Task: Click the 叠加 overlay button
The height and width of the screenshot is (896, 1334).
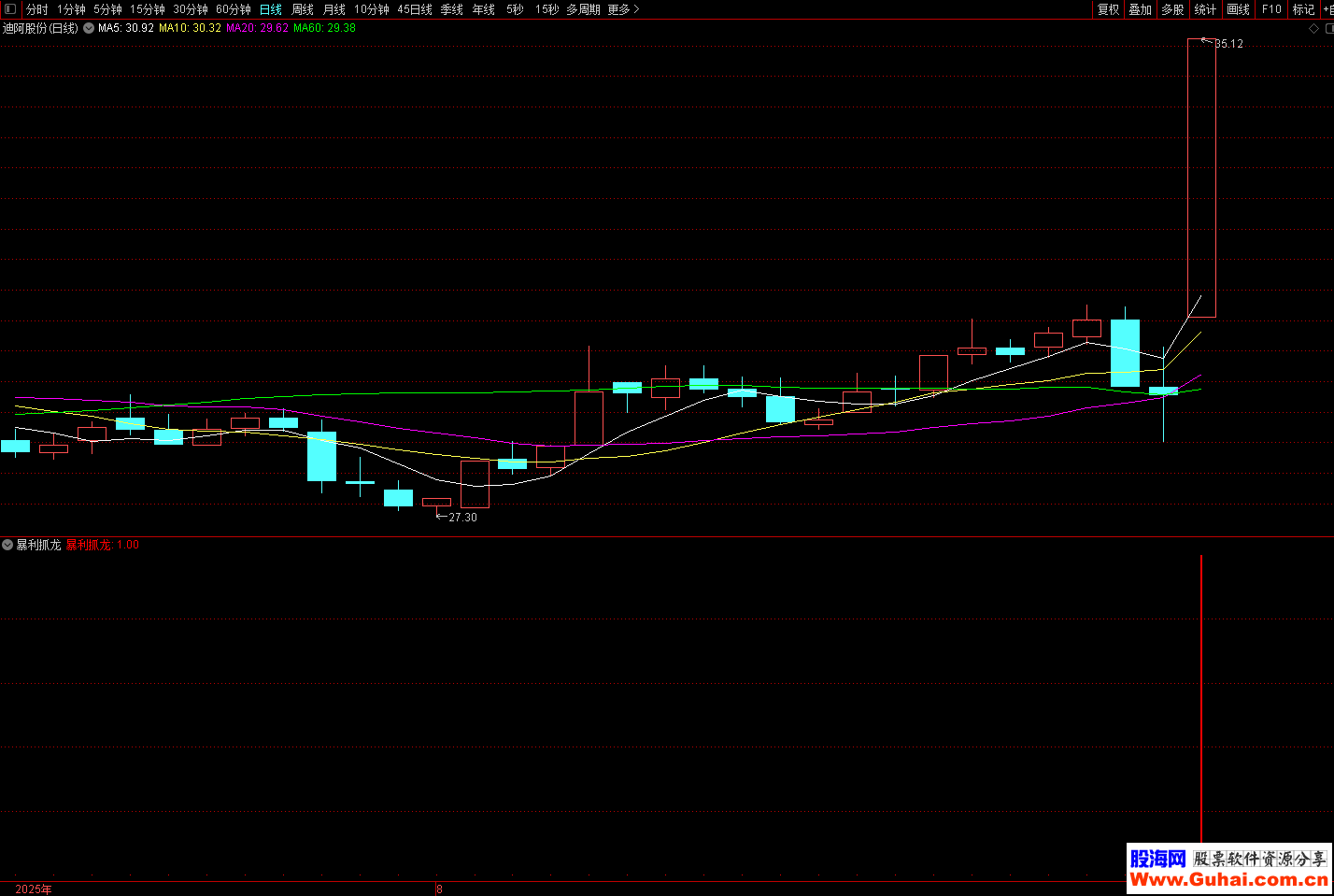Action: pyautogui.click(x=1141, y=9)
